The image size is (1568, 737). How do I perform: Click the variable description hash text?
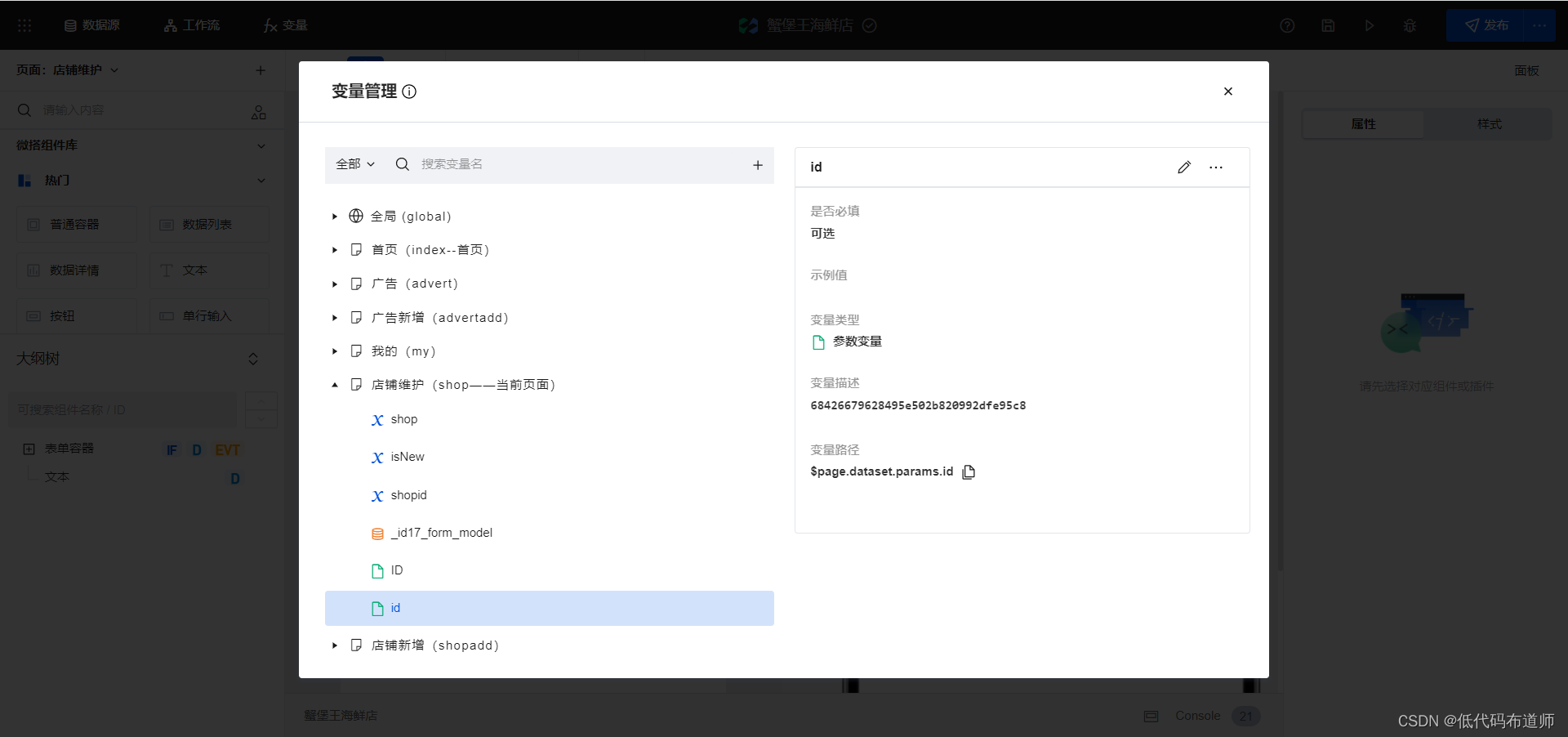click(x=918, y=405)
